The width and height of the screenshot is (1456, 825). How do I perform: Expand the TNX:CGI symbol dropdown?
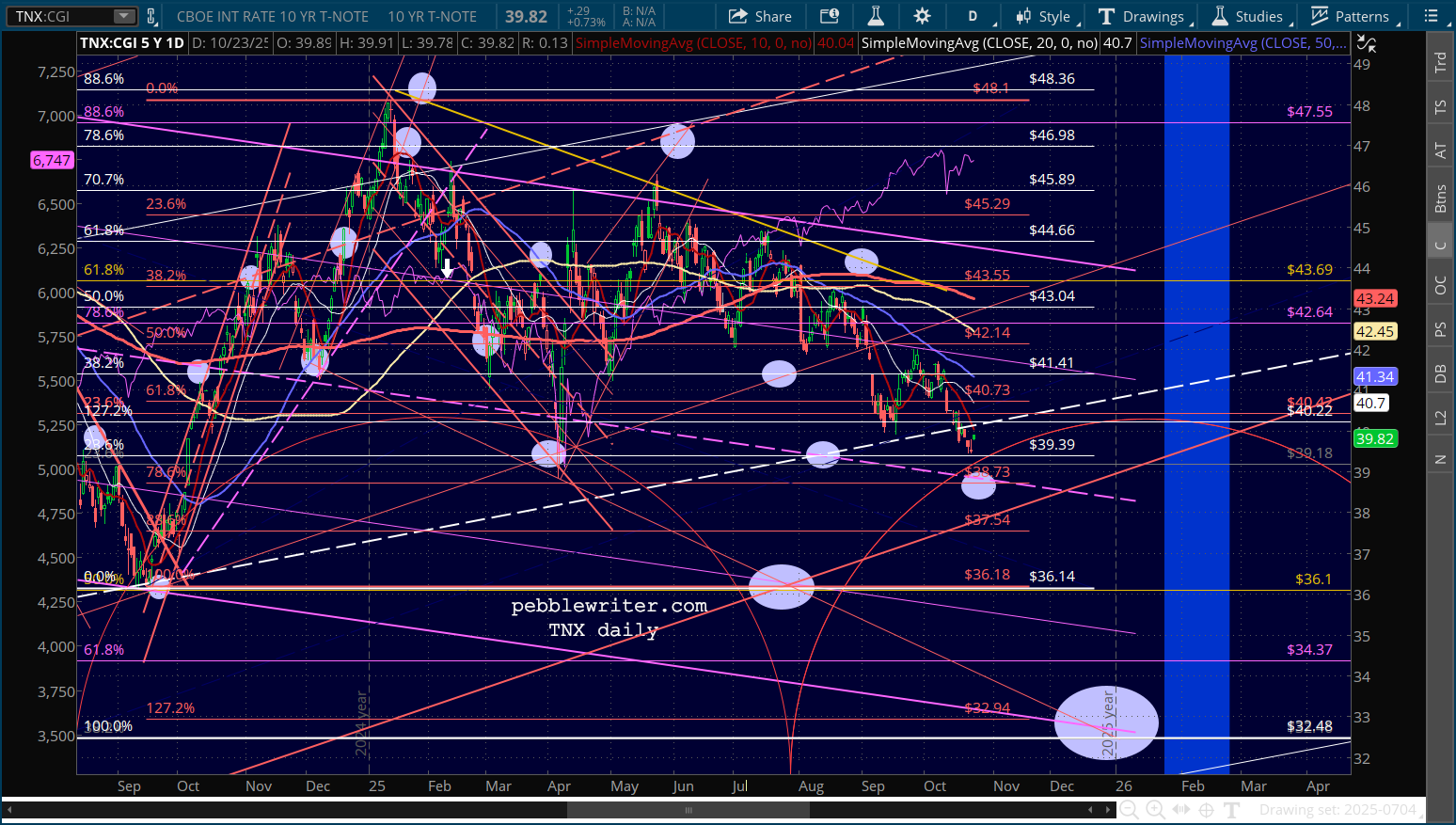124,16
